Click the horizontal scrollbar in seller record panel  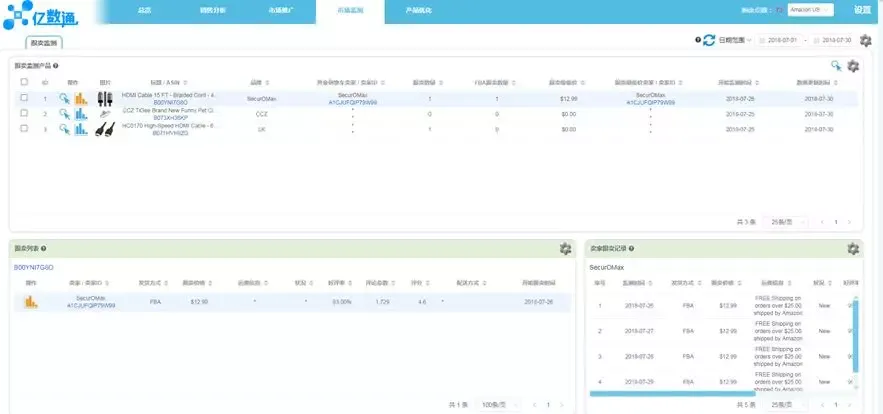672,394
